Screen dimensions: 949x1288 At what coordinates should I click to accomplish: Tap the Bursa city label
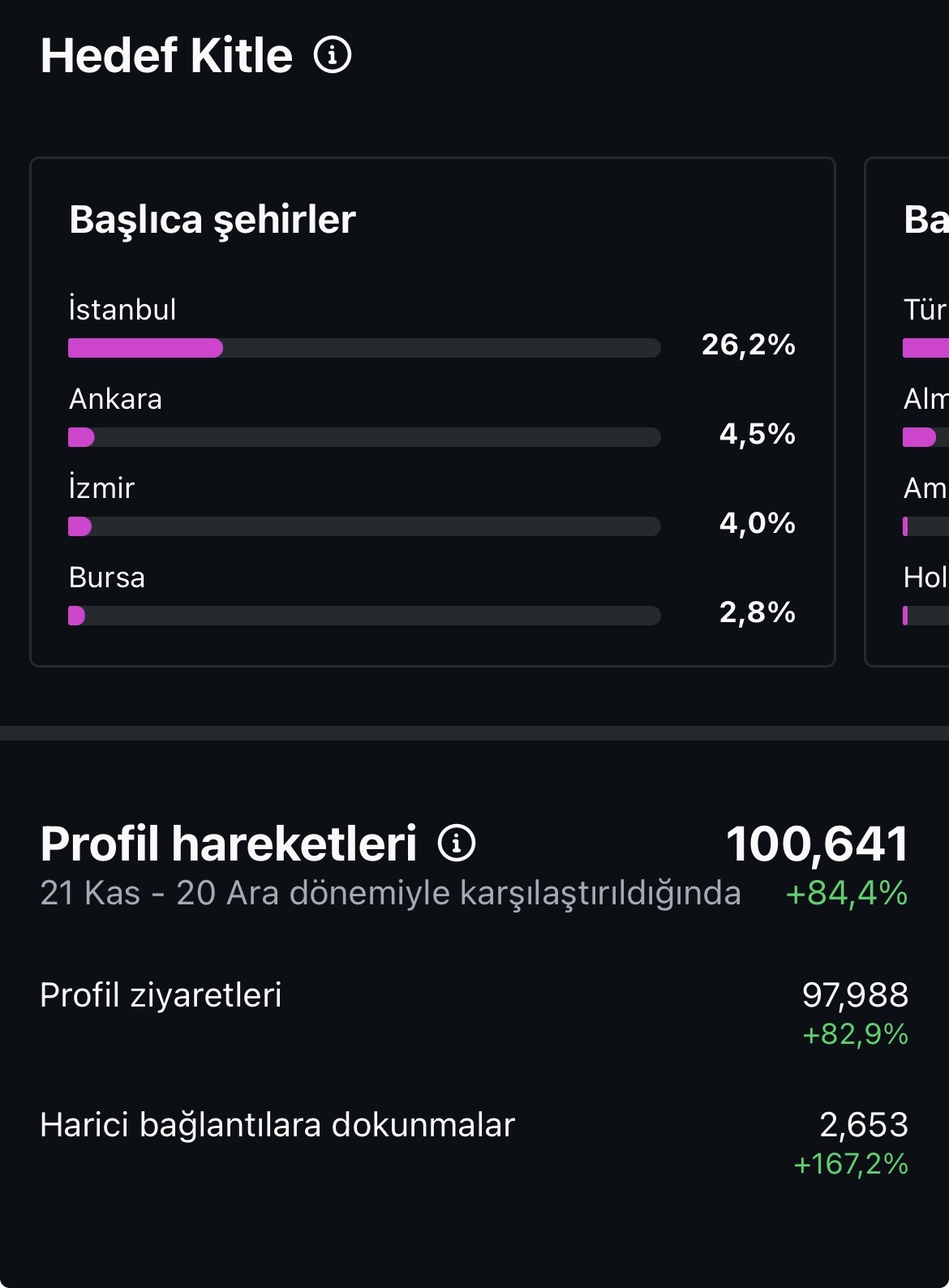107,577
